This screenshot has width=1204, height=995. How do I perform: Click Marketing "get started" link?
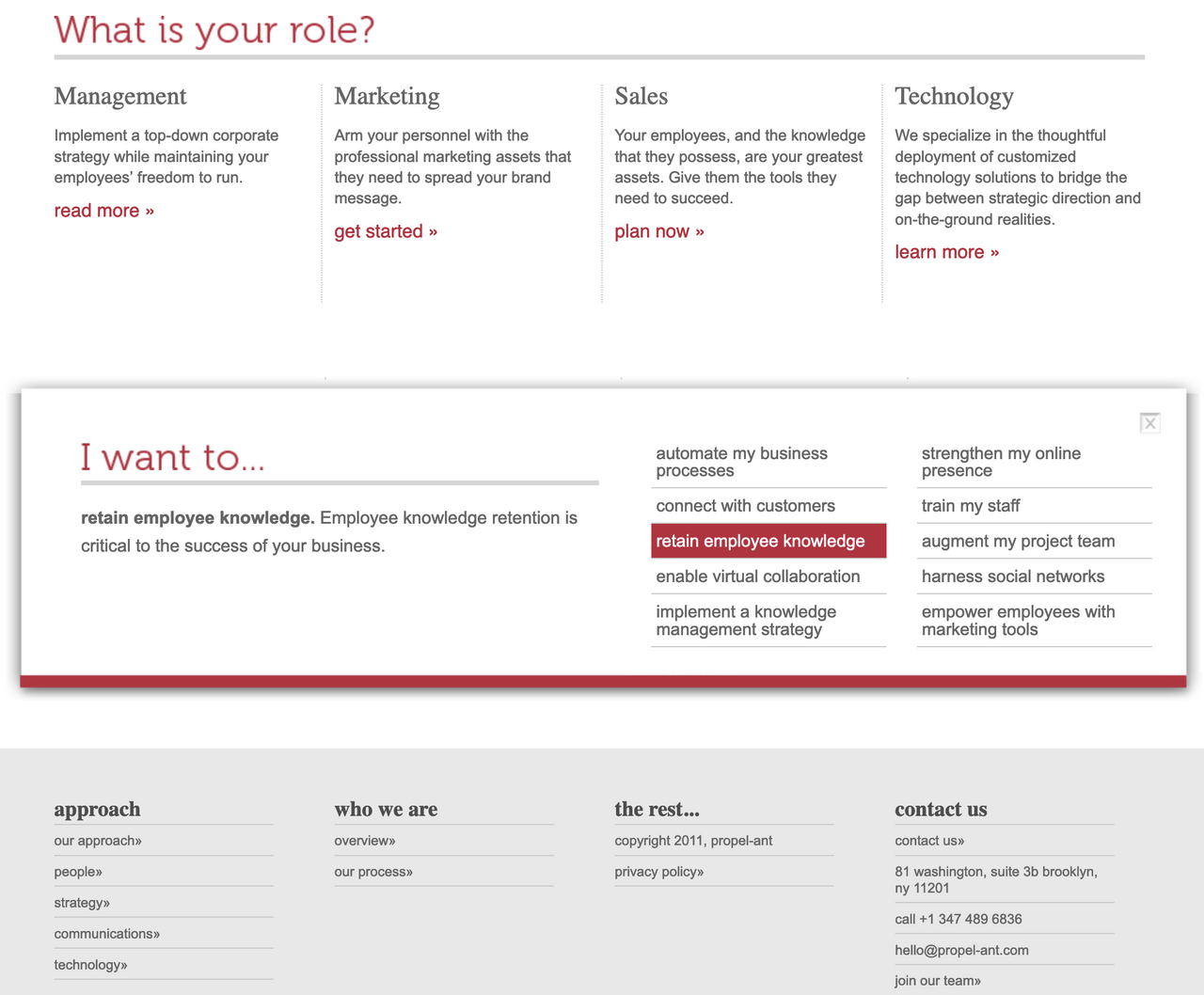tap(386, 231)
